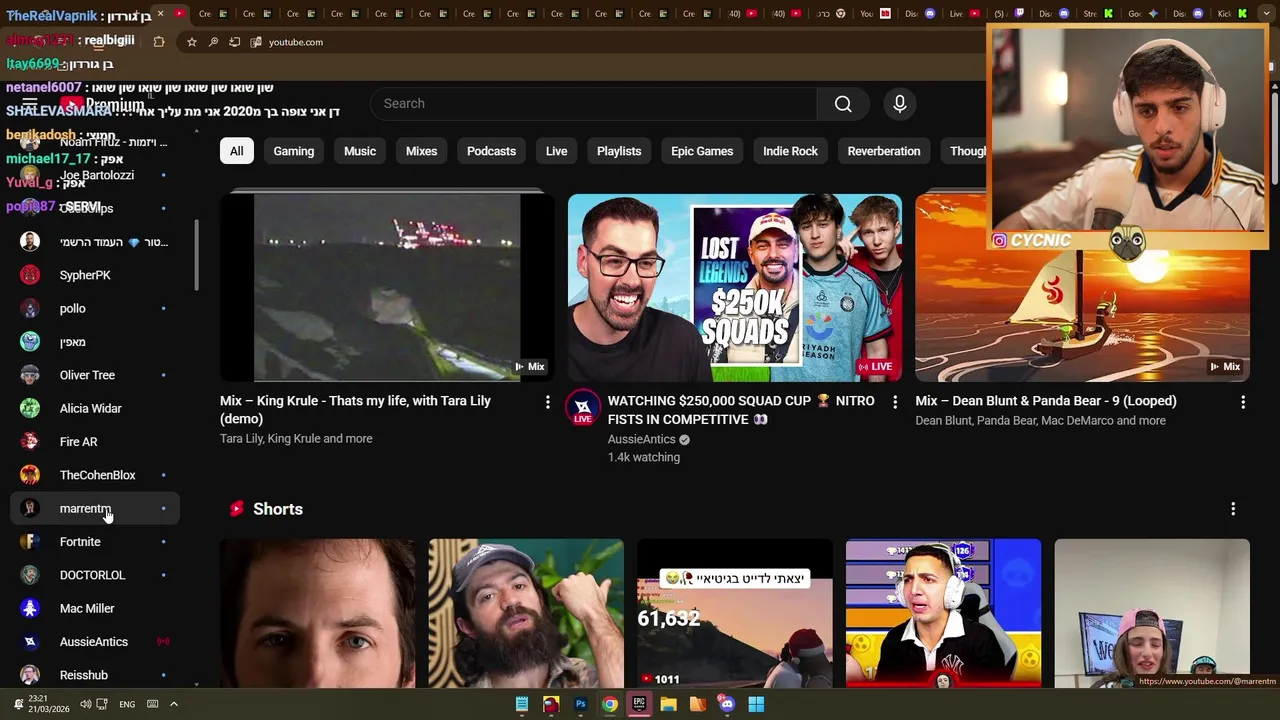Open Google Chrome from the taskbar
The height and width of the screenshot is (720, 1280).
point(609,704)
